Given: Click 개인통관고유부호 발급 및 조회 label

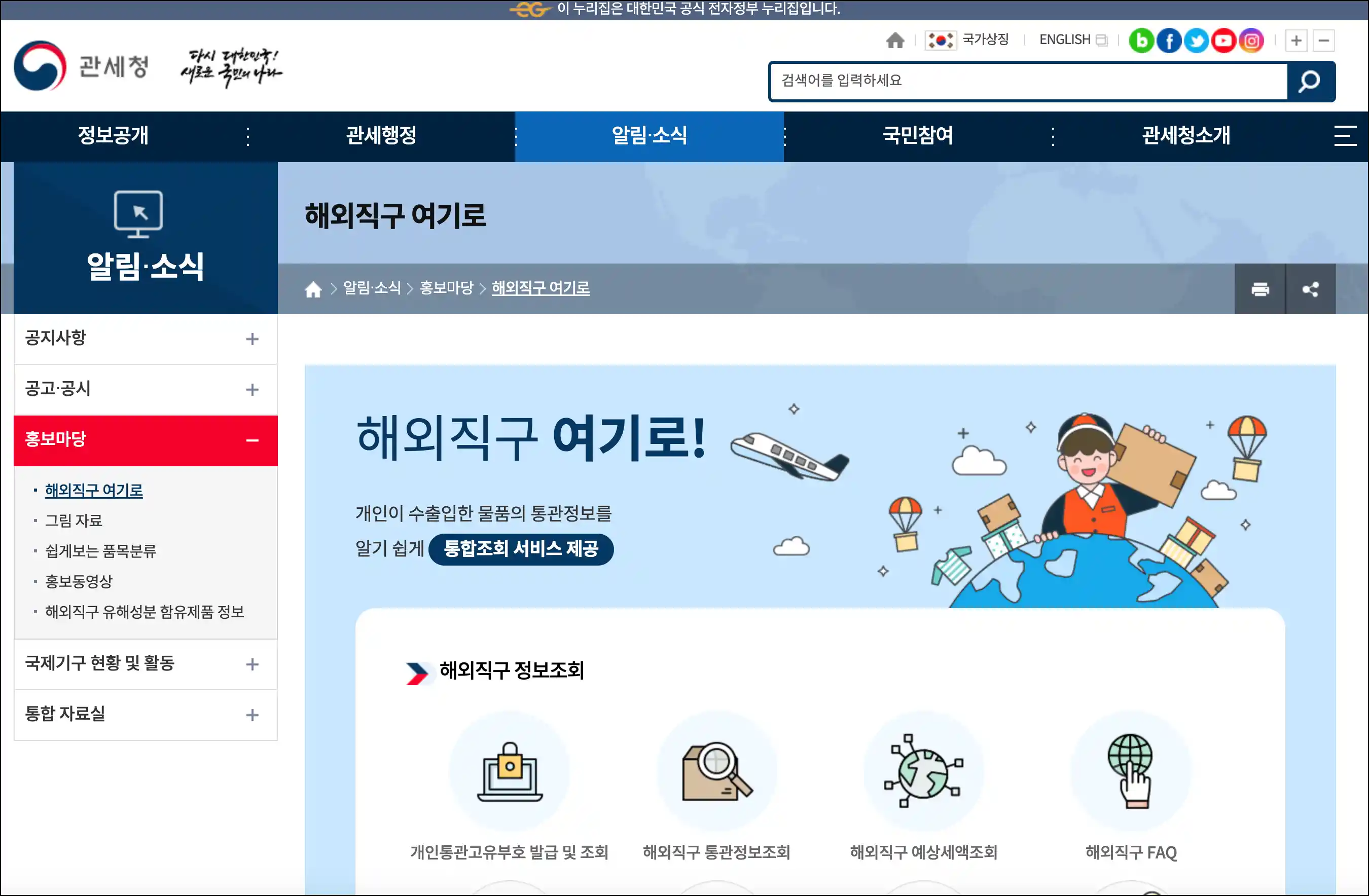Looking at the screenshot, I should click(x=510, y=852).
